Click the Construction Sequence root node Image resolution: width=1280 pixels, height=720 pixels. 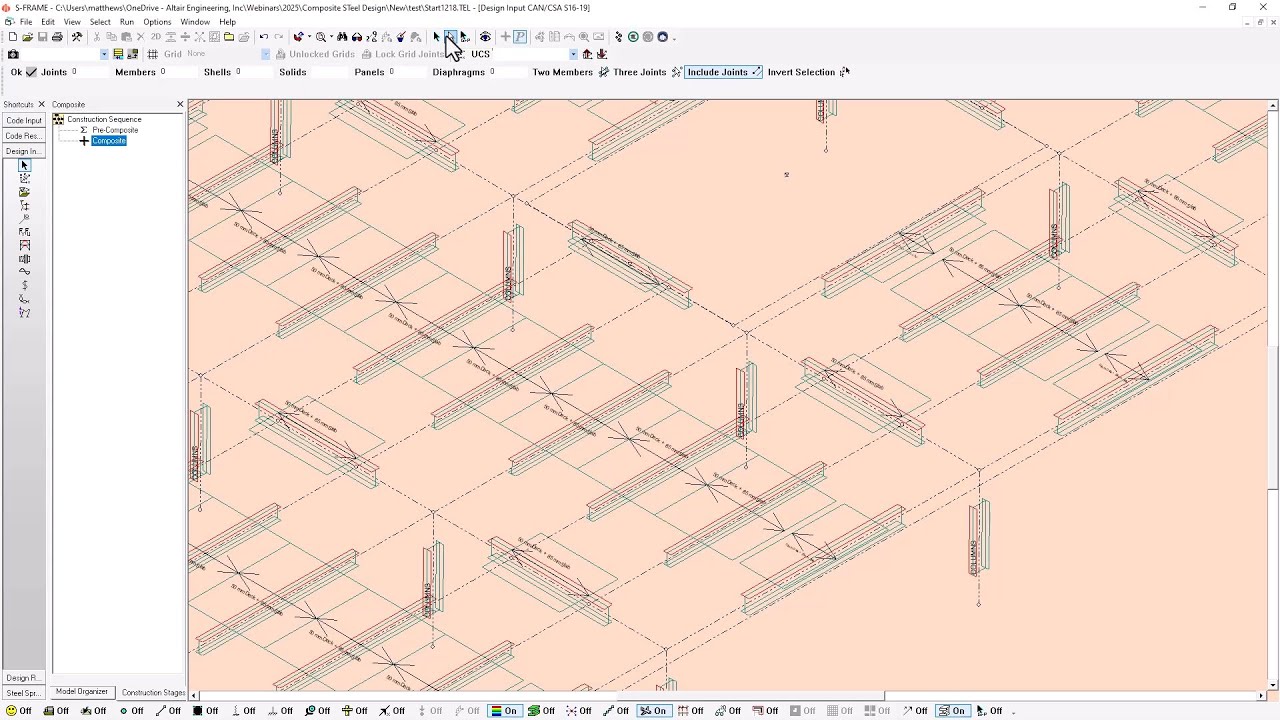pos(104,119)
